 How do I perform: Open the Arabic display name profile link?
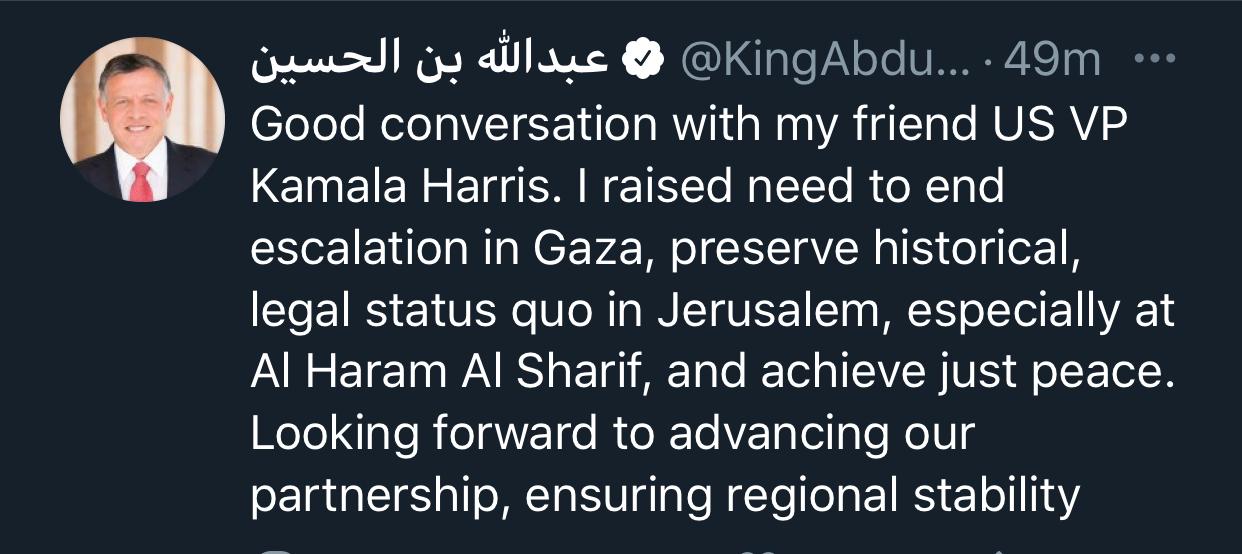pyautogui.click(x=430, y=60)
